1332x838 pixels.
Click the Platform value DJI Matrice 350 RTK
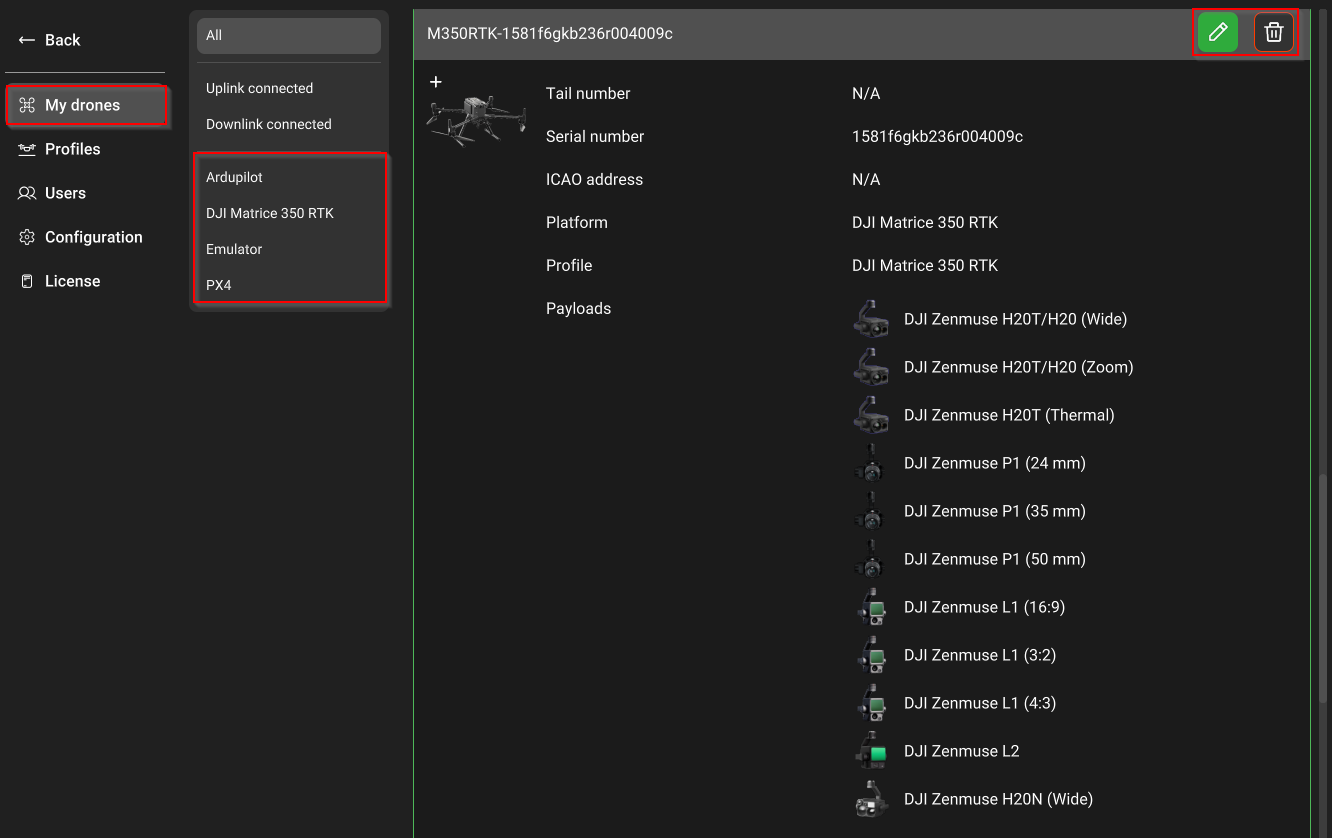pos(925,222)
